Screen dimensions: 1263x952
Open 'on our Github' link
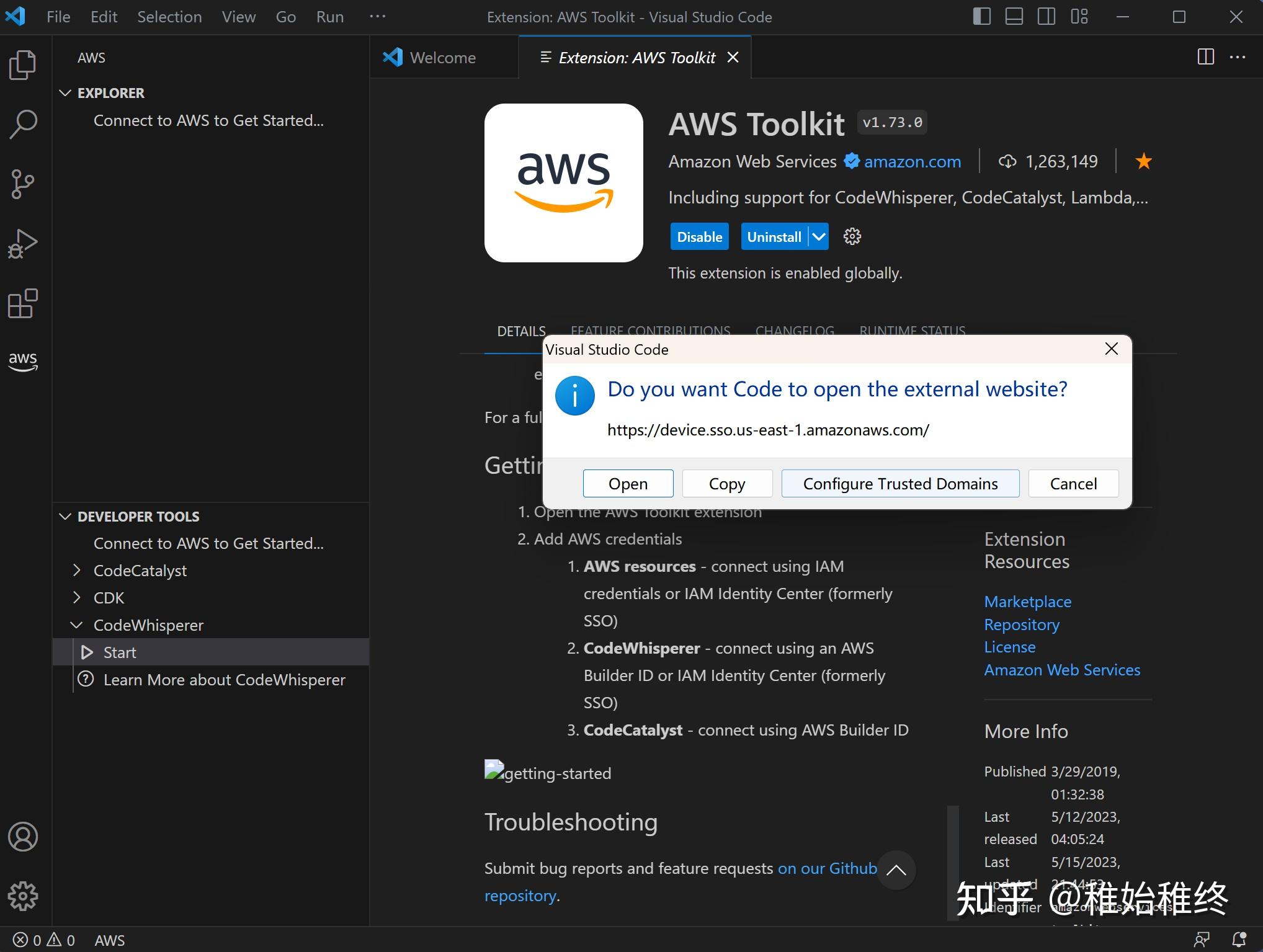(827, 868)
